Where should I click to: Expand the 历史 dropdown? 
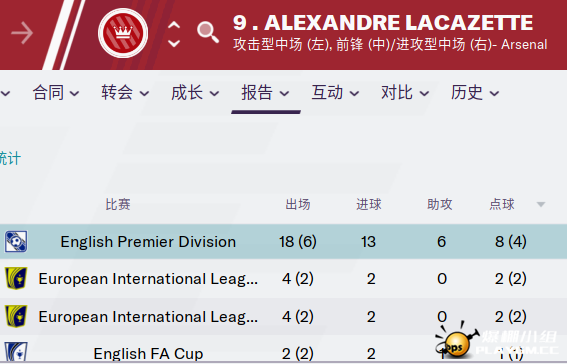point(475,93)
